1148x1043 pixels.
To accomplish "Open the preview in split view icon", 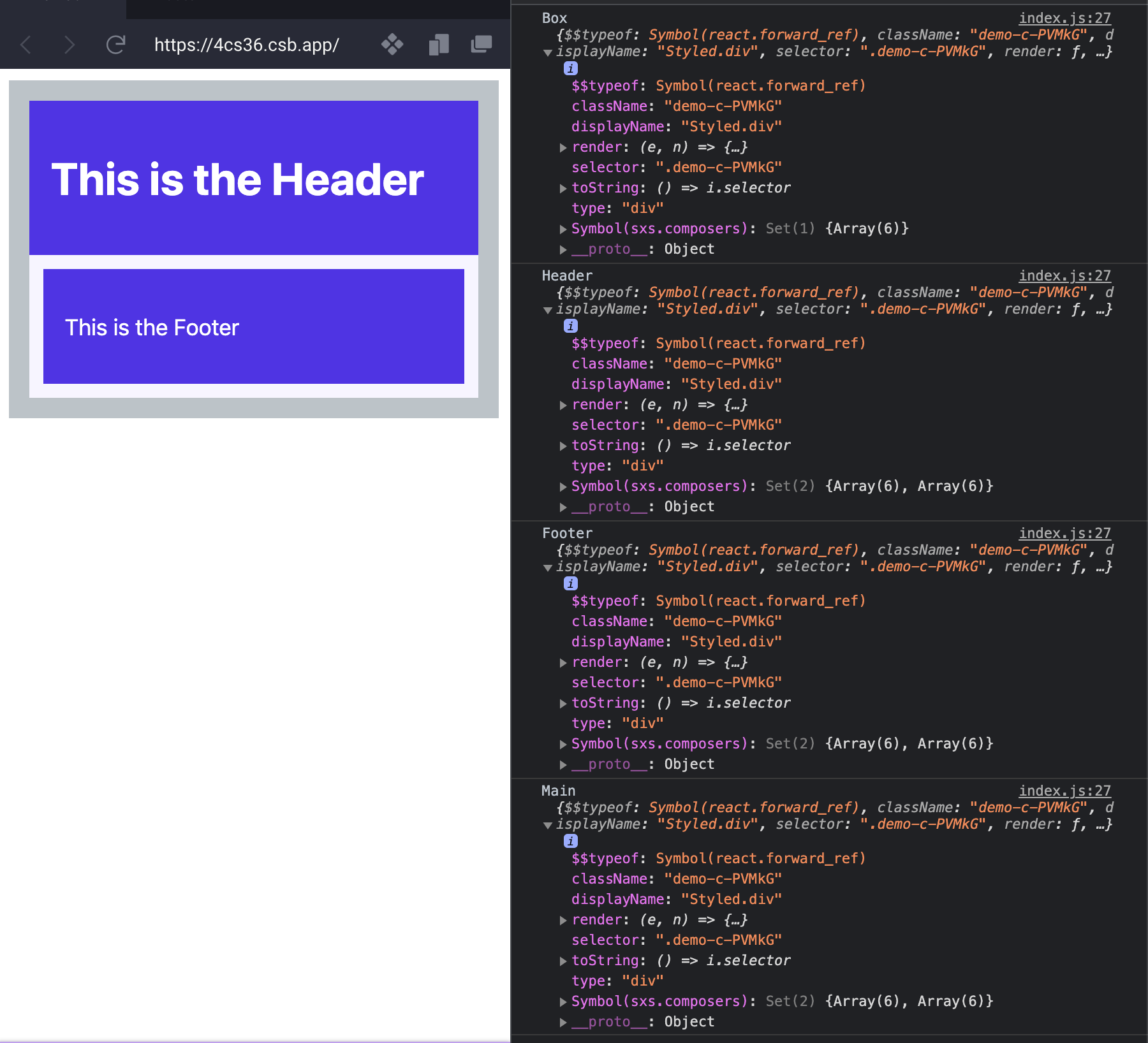I will (438, 44).
